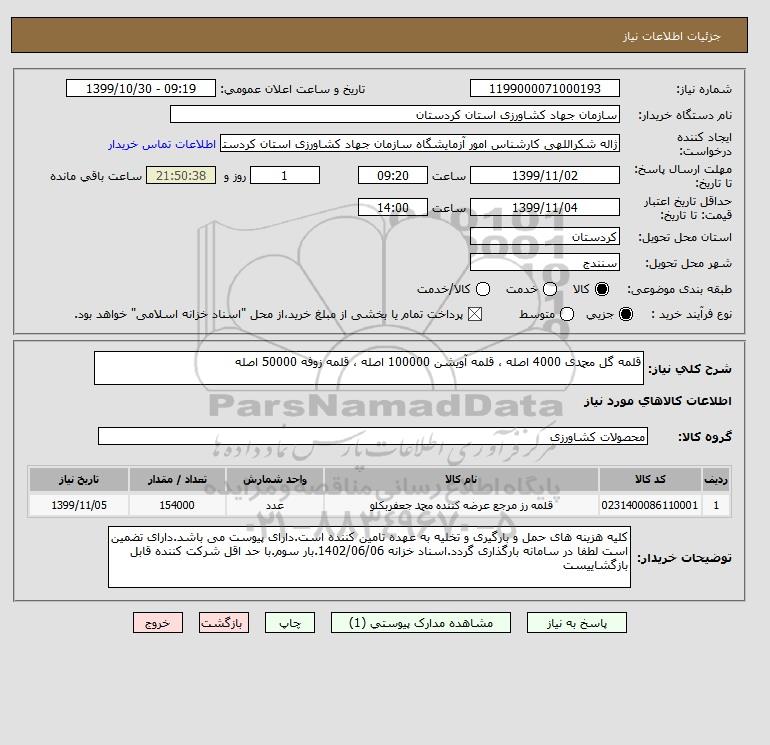Click the ردیف column header
Screen dimensions: 770x745
click(716, 479)
